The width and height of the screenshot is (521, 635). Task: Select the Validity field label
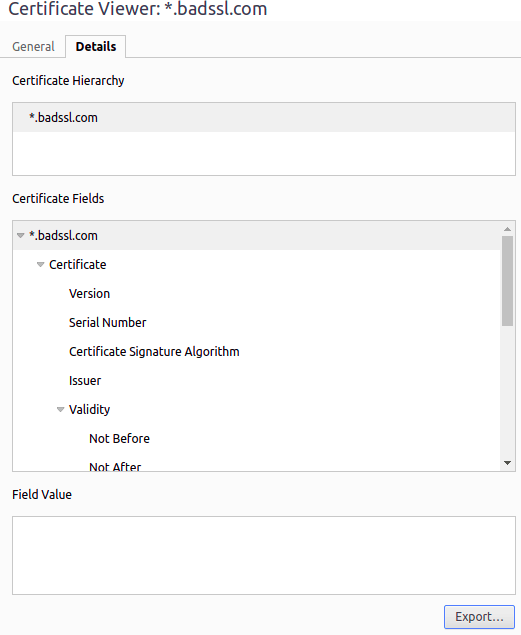(89, 410)
